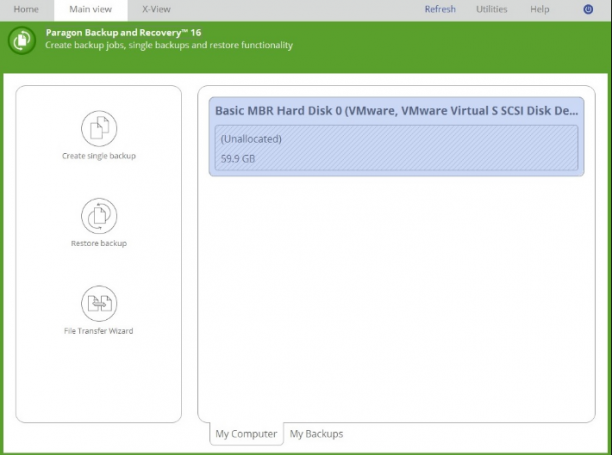Click the Restore backup circular icon
The image size is (612, 455).
click(x=99, y=216)
